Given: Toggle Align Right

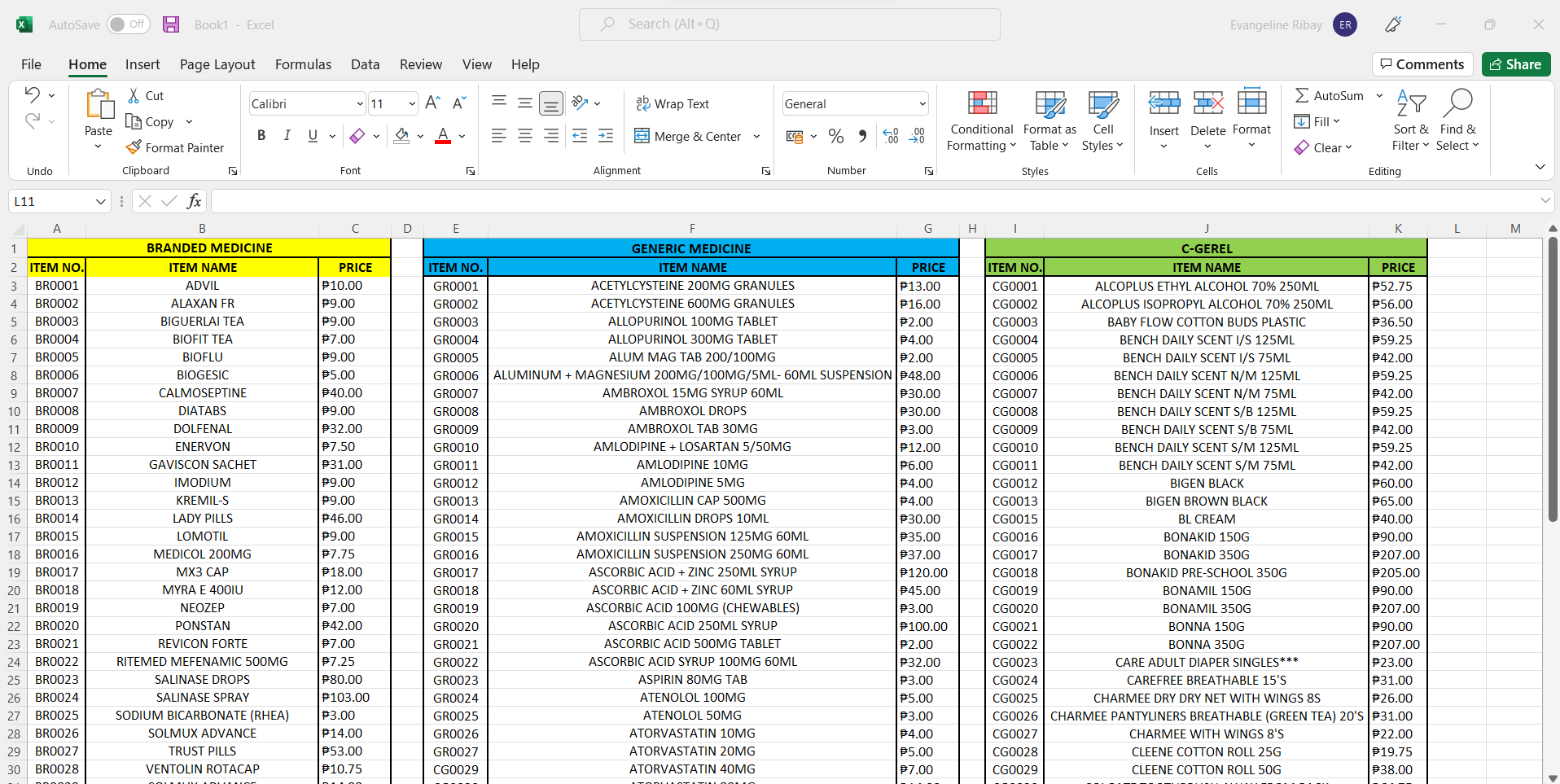Looking at the screenshot, I should coord(551,136).
